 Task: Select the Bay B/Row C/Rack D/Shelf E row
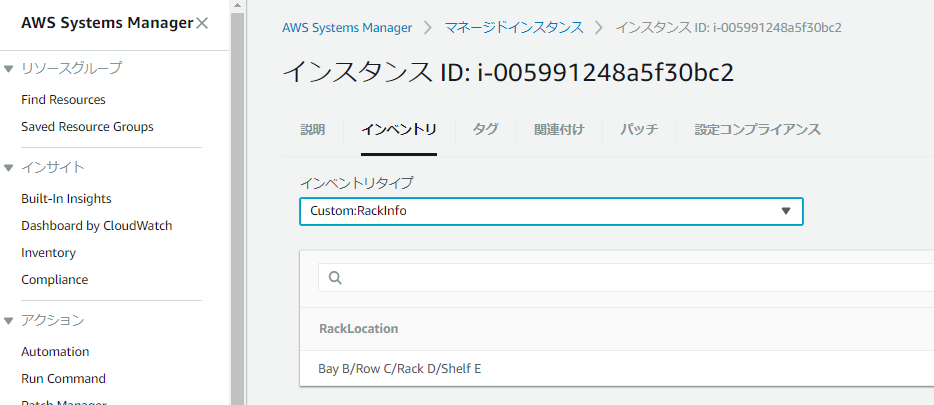coord(617,369)
